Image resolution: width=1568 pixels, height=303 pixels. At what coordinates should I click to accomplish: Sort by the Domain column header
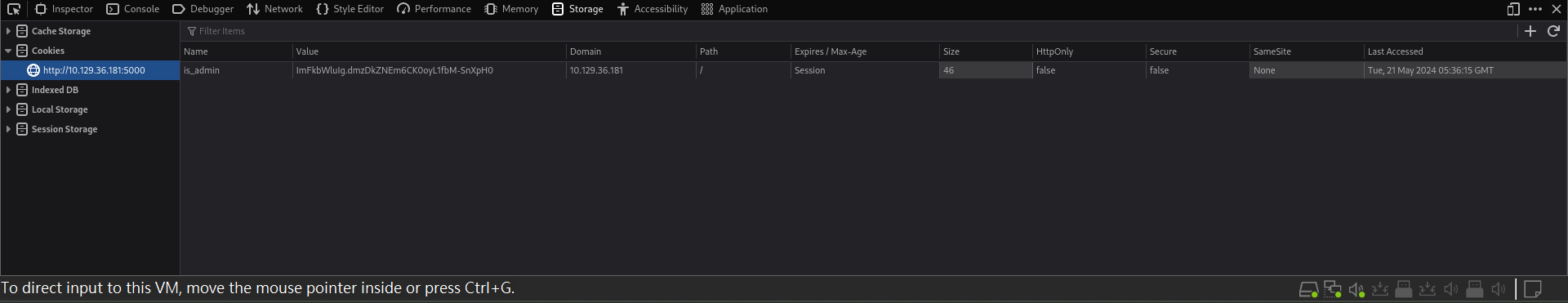[630, 51]
